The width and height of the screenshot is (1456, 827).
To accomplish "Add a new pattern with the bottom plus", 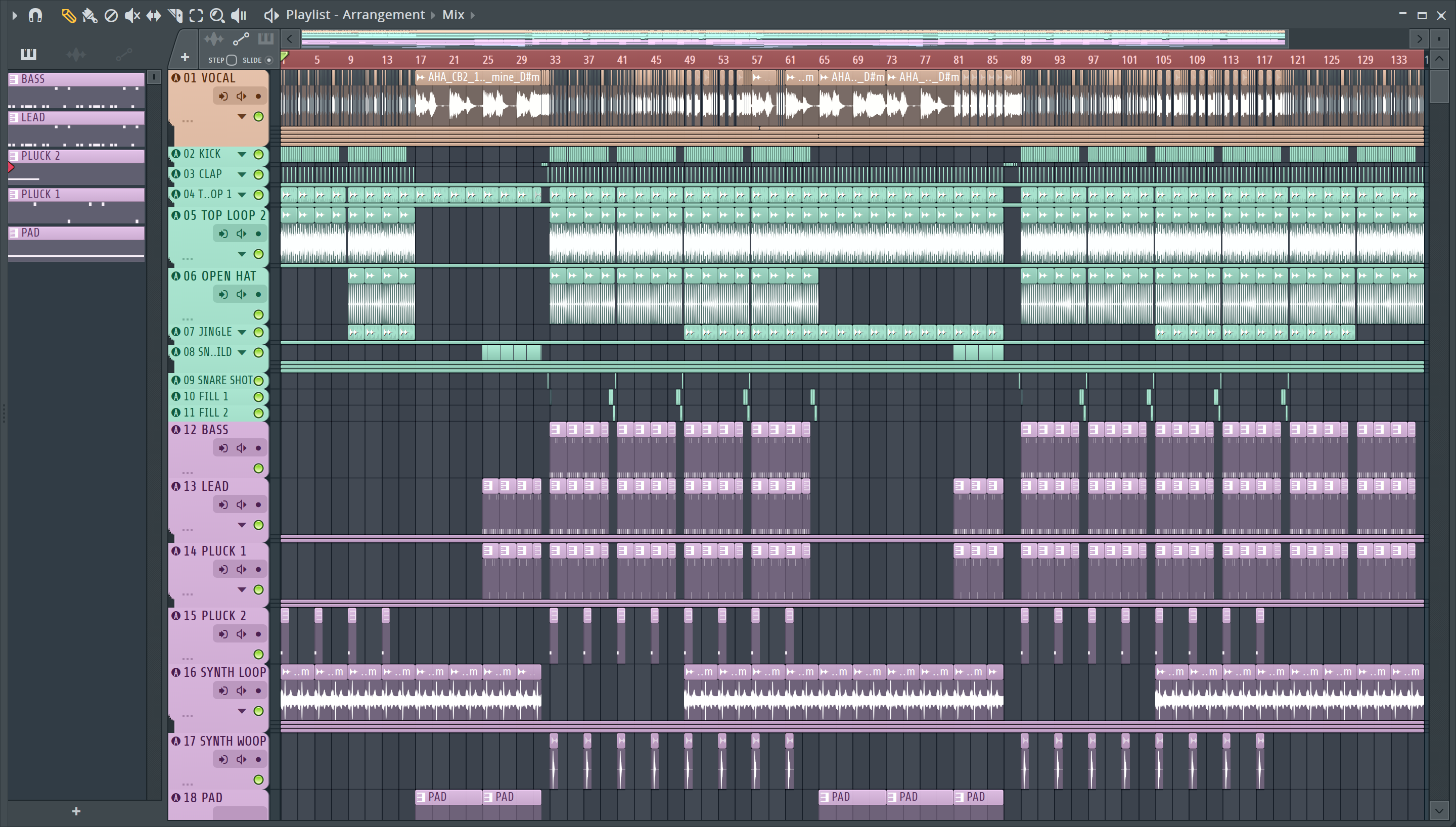I will point(77,811).
